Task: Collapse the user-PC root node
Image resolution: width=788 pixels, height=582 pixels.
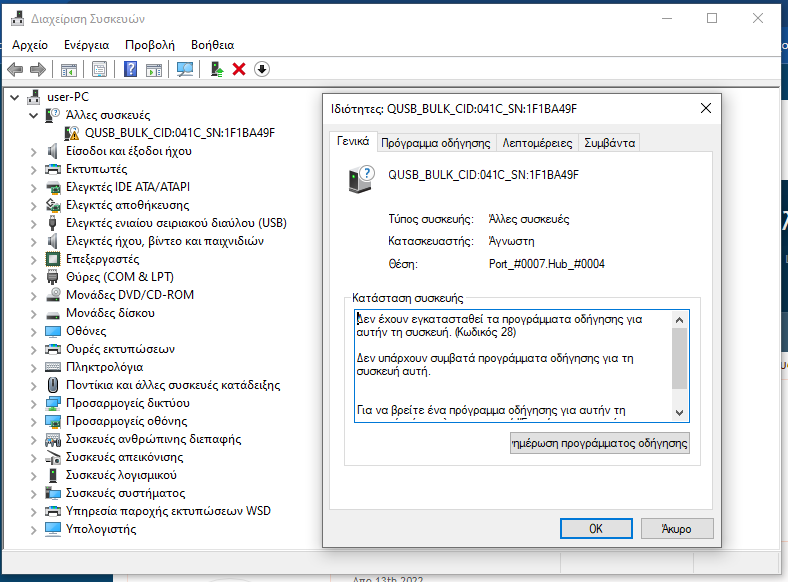Action: 15,97
